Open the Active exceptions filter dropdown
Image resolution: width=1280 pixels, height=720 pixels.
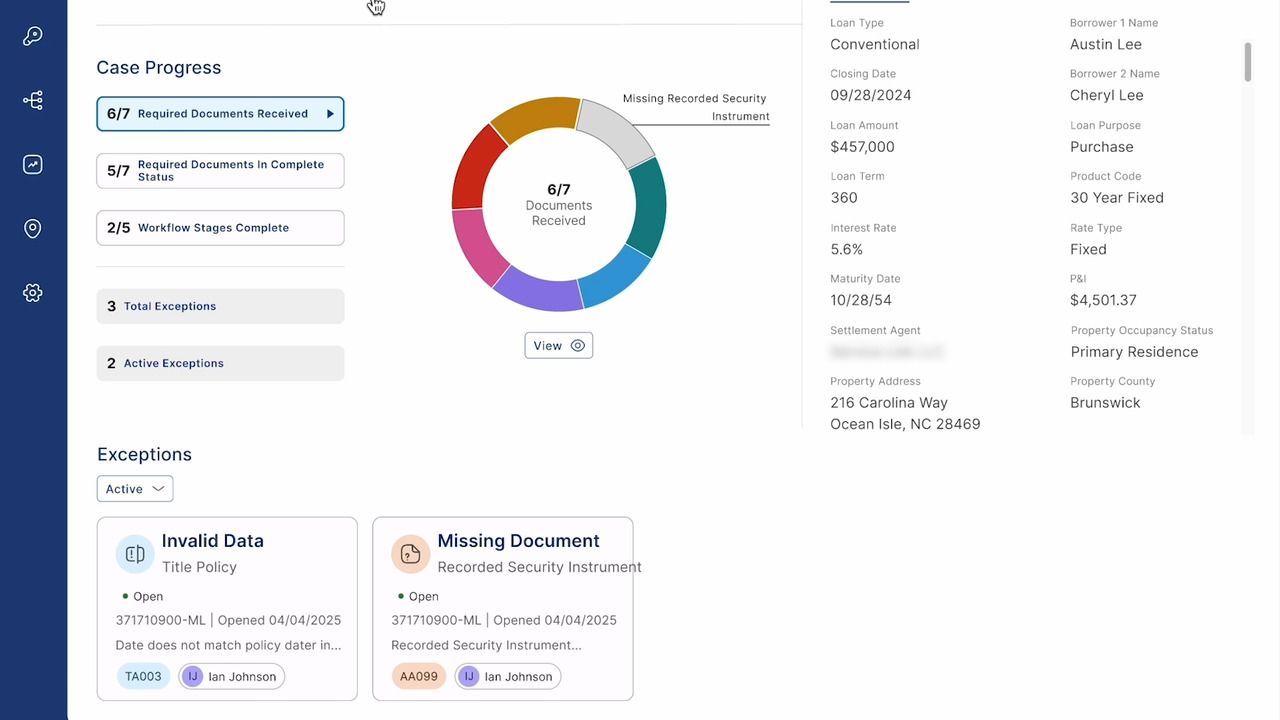(x=135, y=489)
